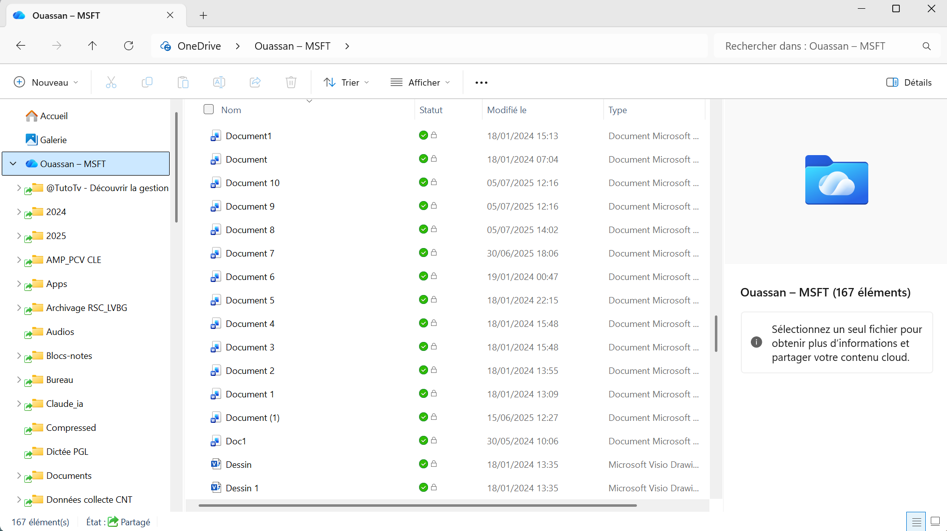This screenshot has width=947, height=531.
Task: Select the Données collecte CNT folder
Action: tap(89, 500)
